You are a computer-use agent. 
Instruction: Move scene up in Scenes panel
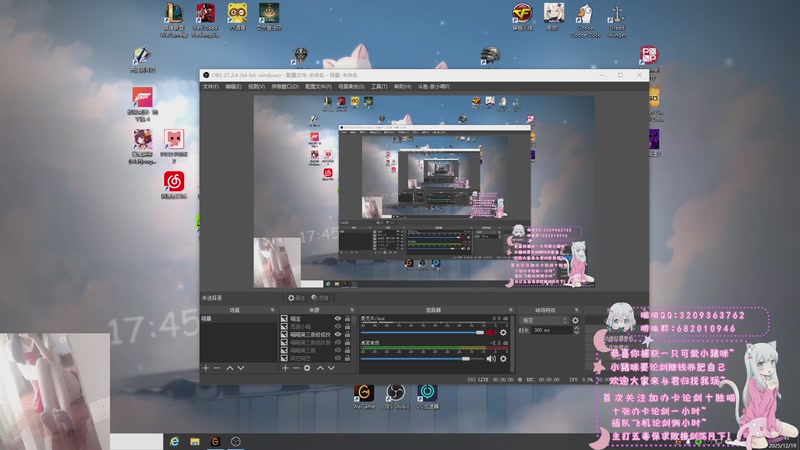(230, 368)
